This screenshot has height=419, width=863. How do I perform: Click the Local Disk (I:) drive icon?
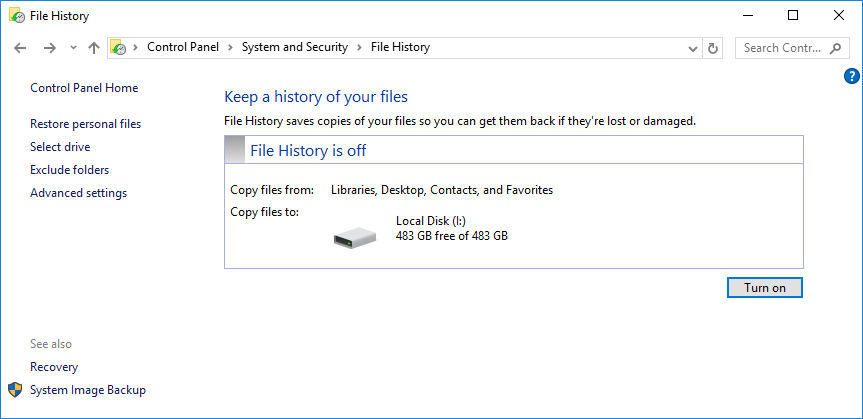[x=355, y=237]
